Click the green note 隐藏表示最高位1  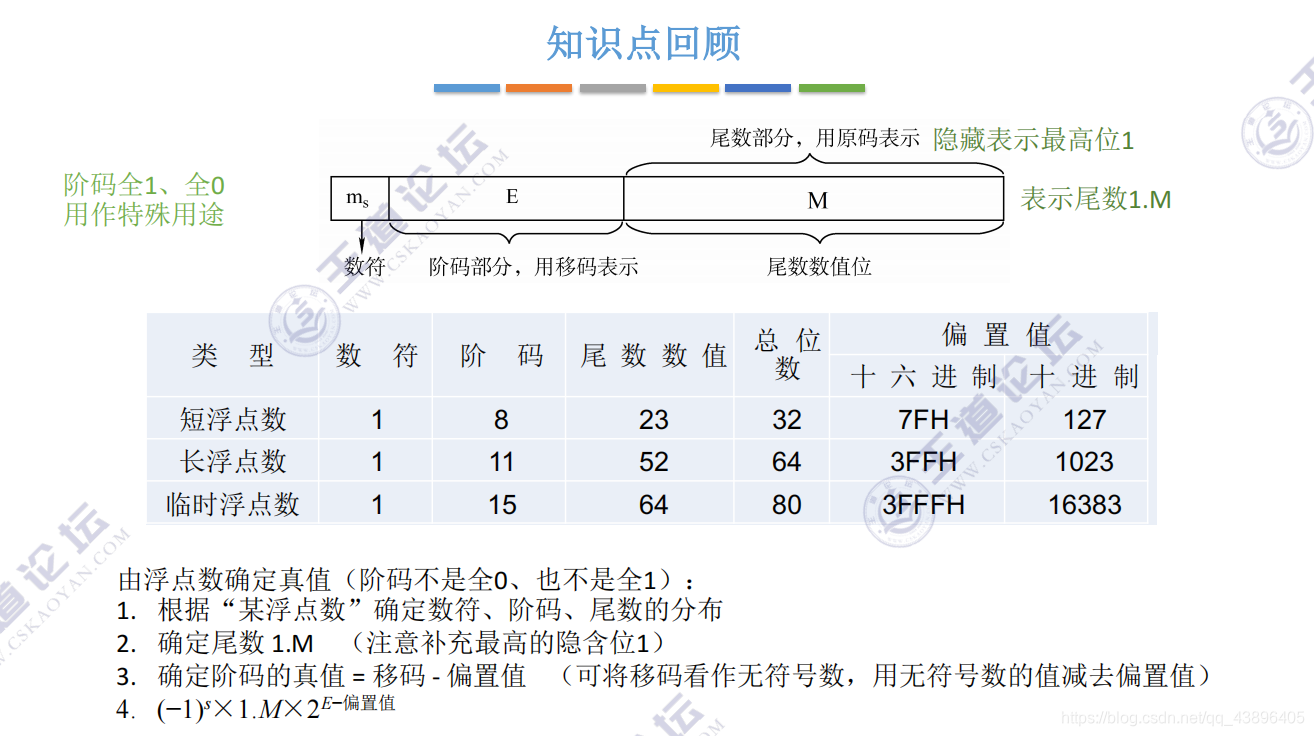click(1034, 139)
